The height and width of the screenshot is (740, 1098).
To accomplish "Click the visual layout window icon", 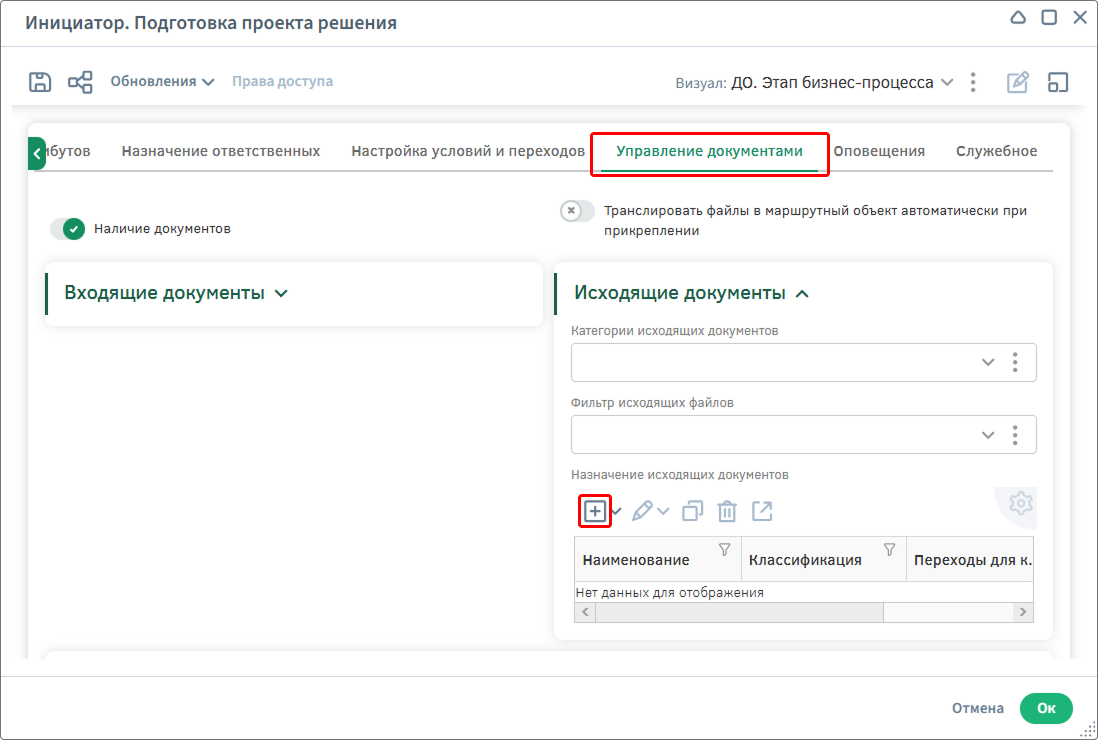I will click(x=1058, y=82).
